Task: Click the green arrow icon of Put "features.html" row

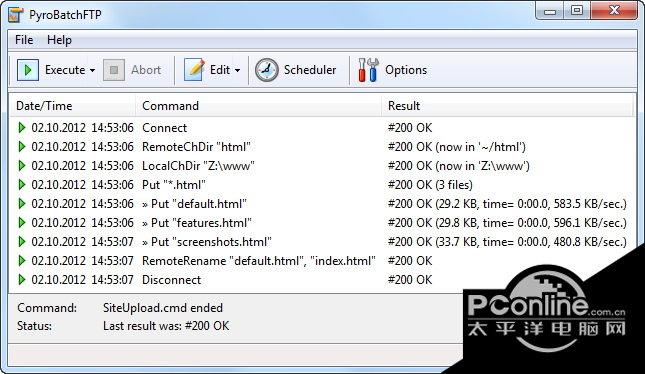Action: coord(22,223)
